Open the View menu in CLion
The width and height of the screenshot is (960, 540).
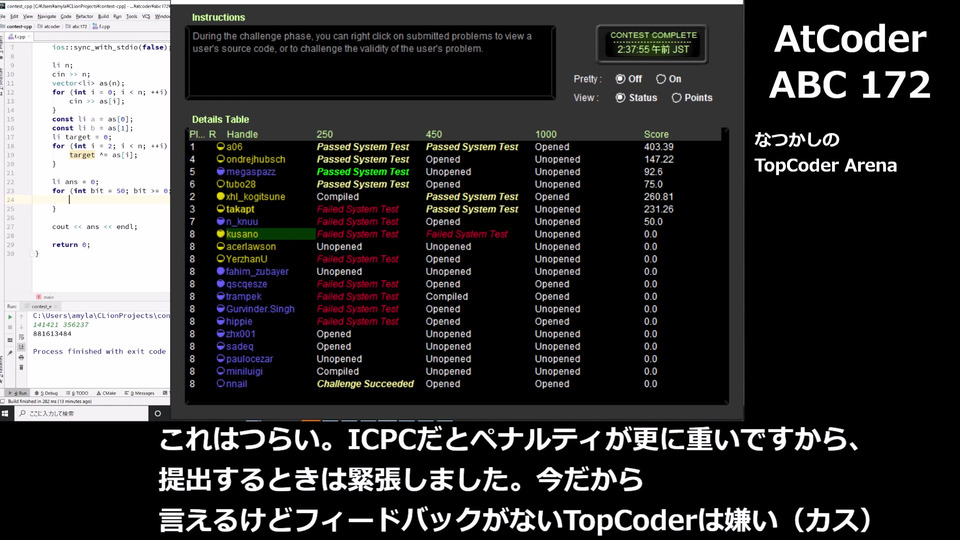[x=28, y=17]
